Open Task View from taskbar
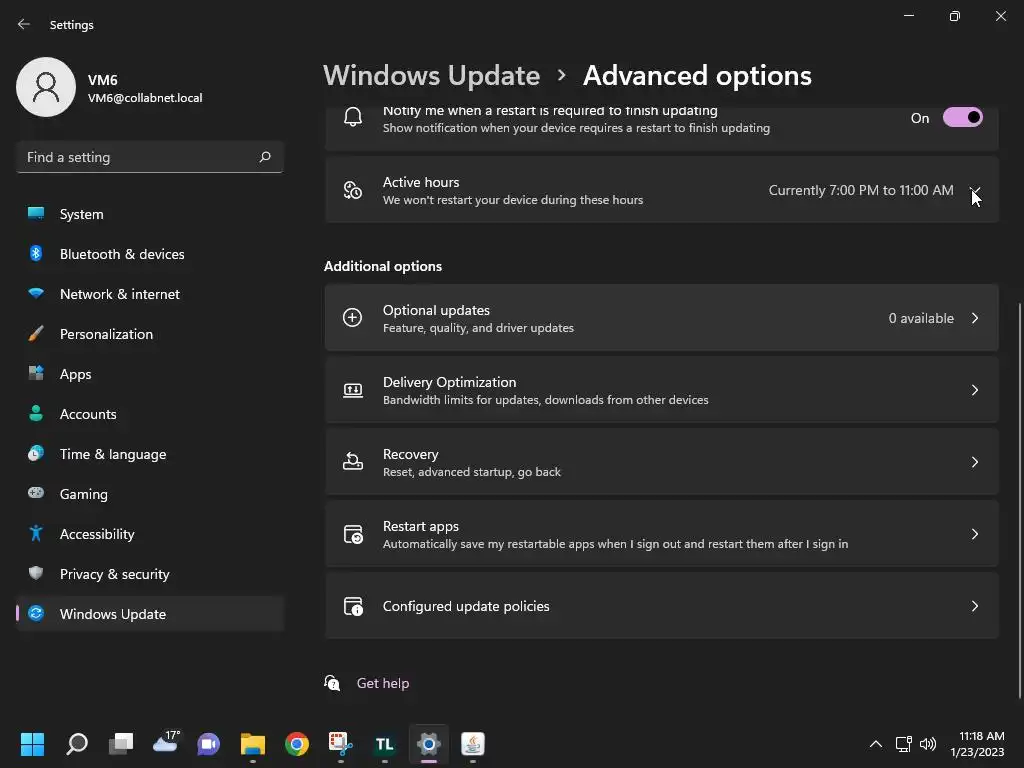 pos(121,744)
